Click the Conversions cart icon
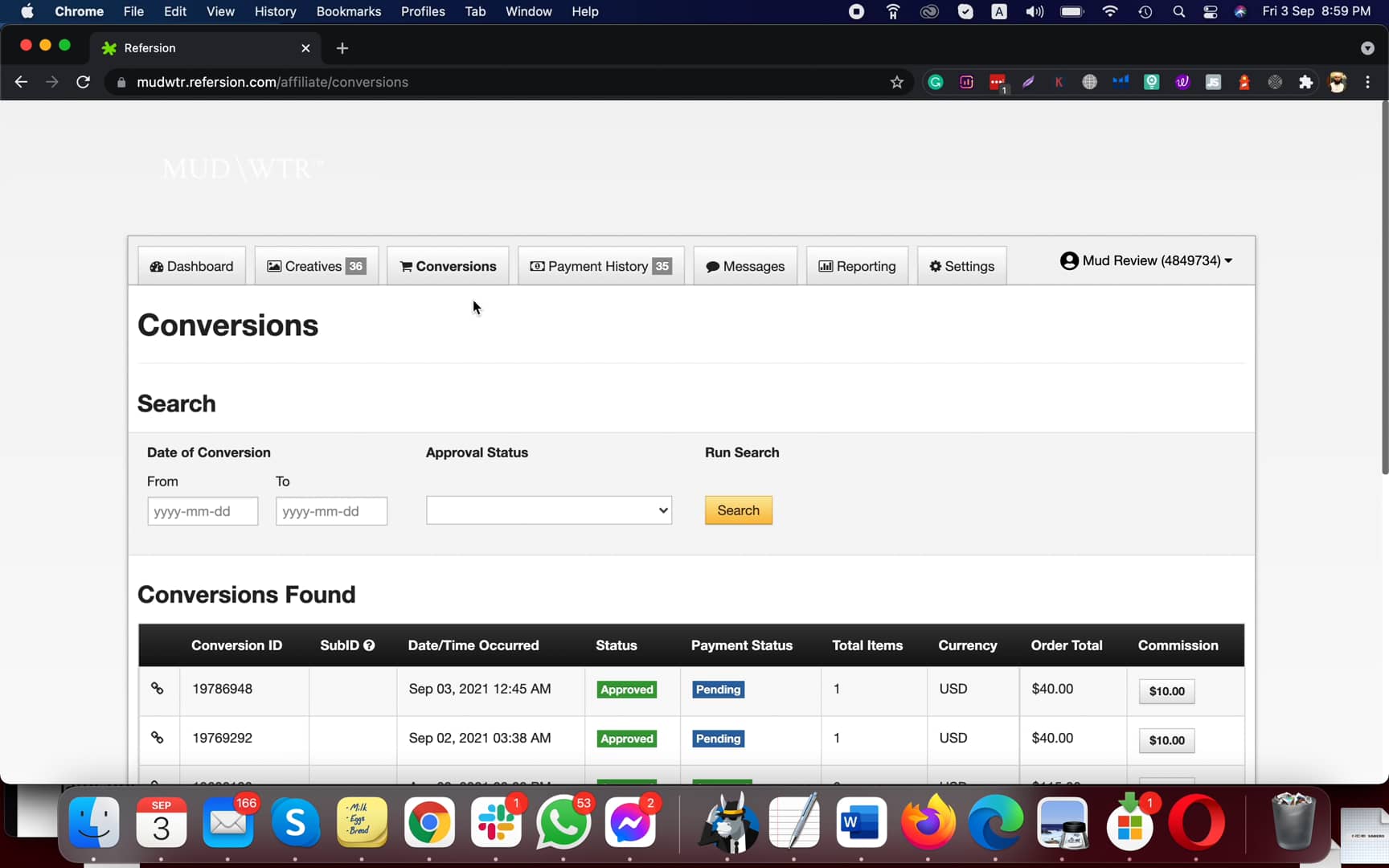 tap(408, 266)
